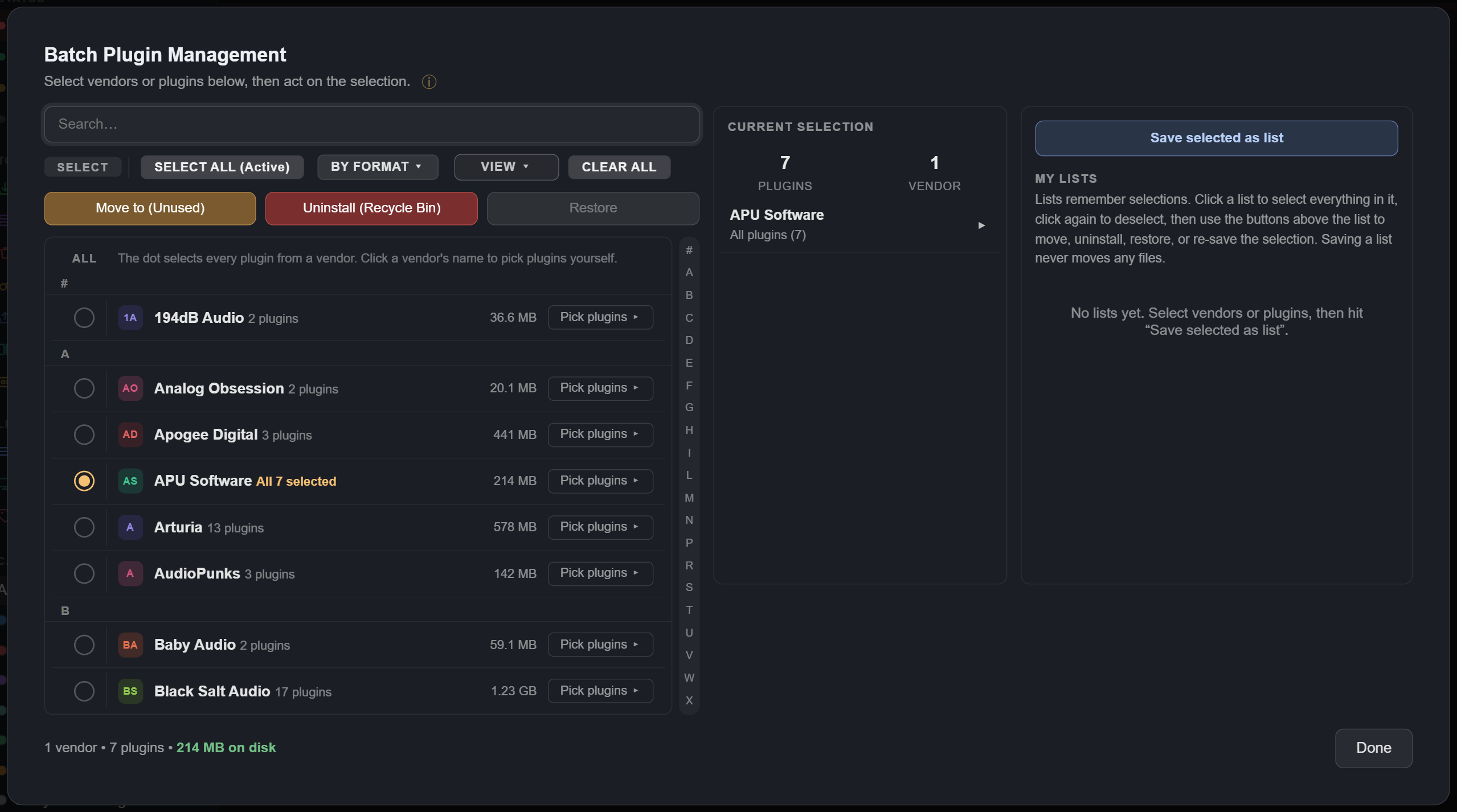Click the Black Salt Audio vendor name
Screen dimensions: 1457x812
click(212, 692)
